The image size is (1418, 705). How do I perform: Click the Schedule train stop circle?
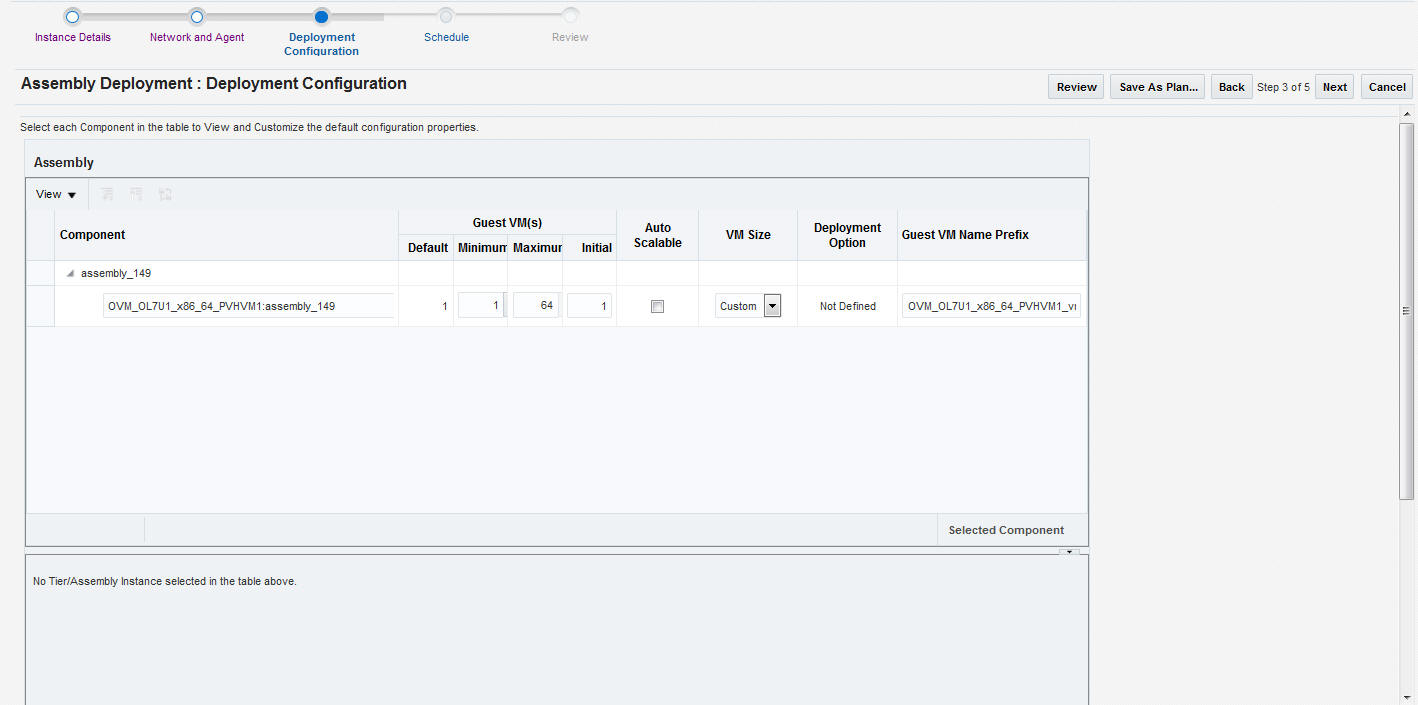pyautogui.click(x=446, y=16)
